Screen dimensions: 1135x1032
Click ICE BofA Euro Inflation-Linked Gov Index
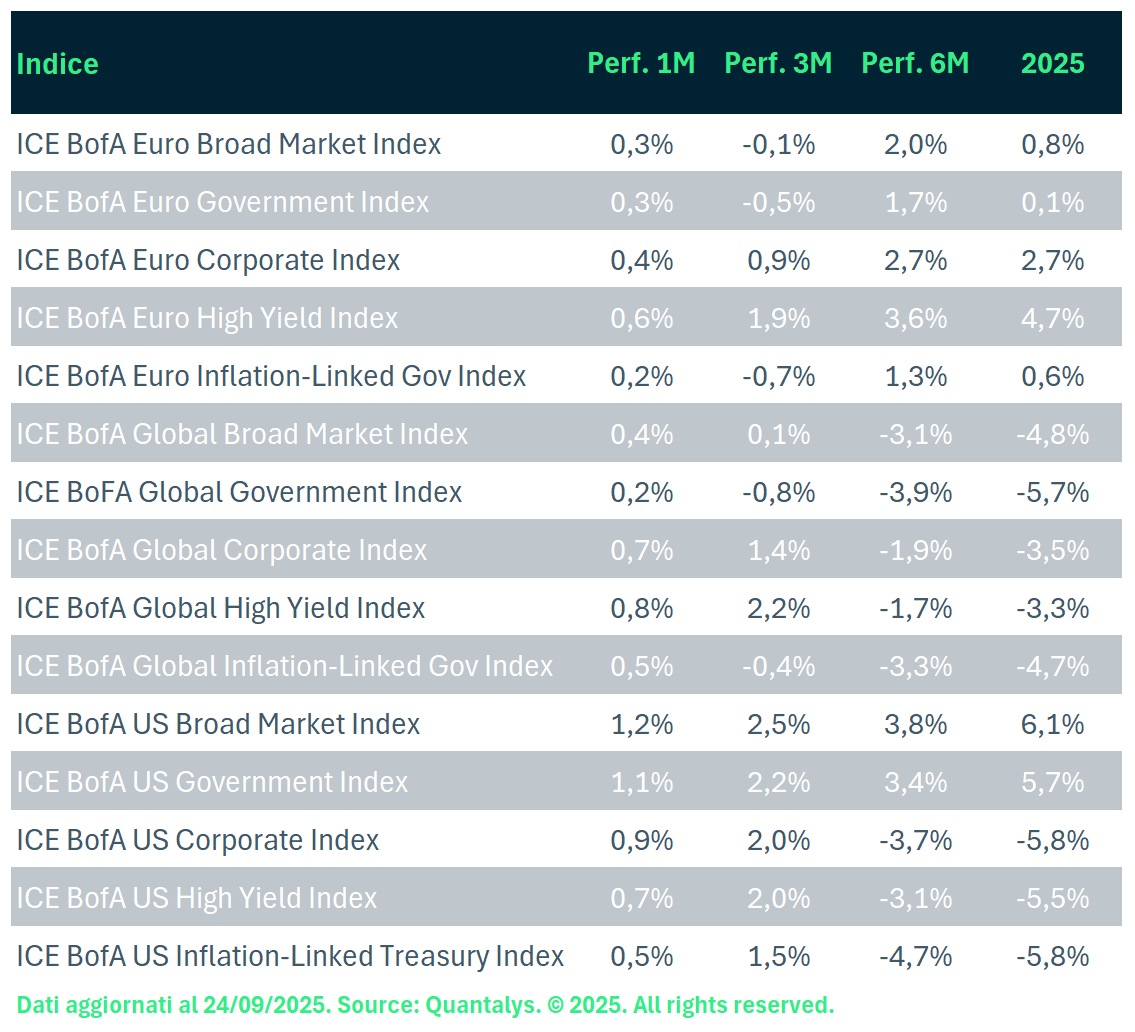click(x=271, y=376)
